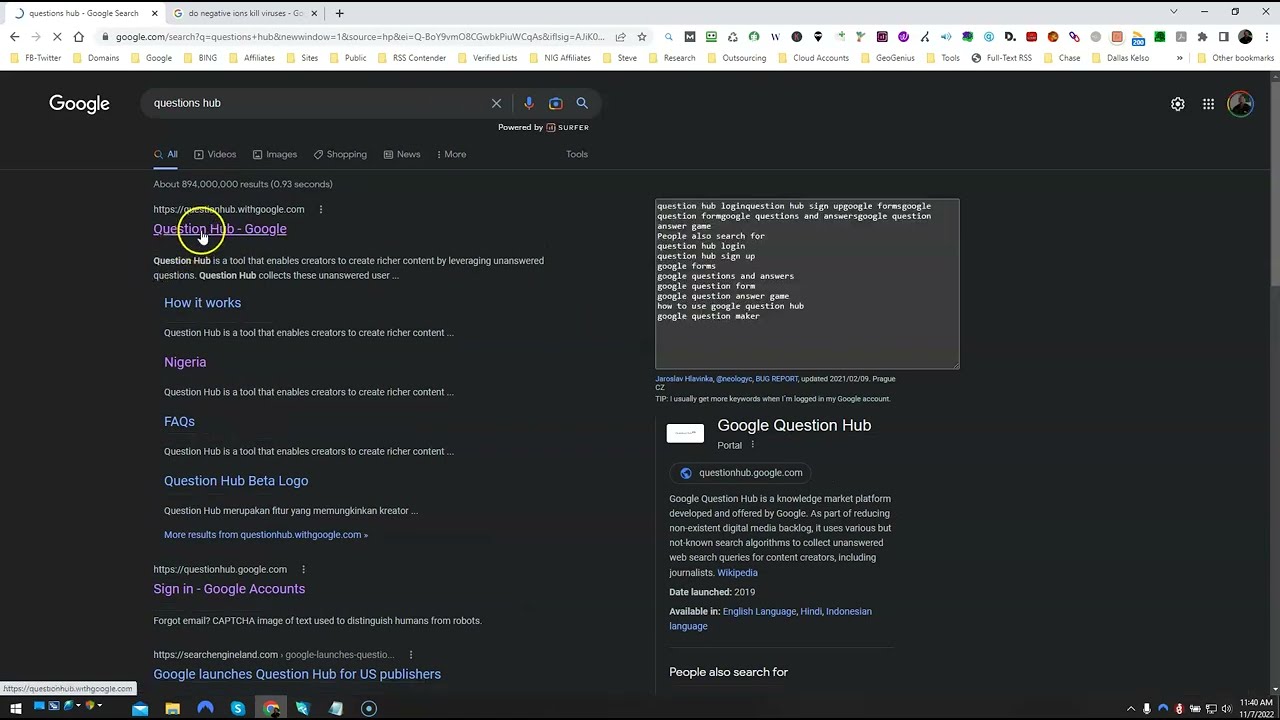Open the How it works sitelink
Screen dimensions: 1280x720
click(x=203, y=303)
